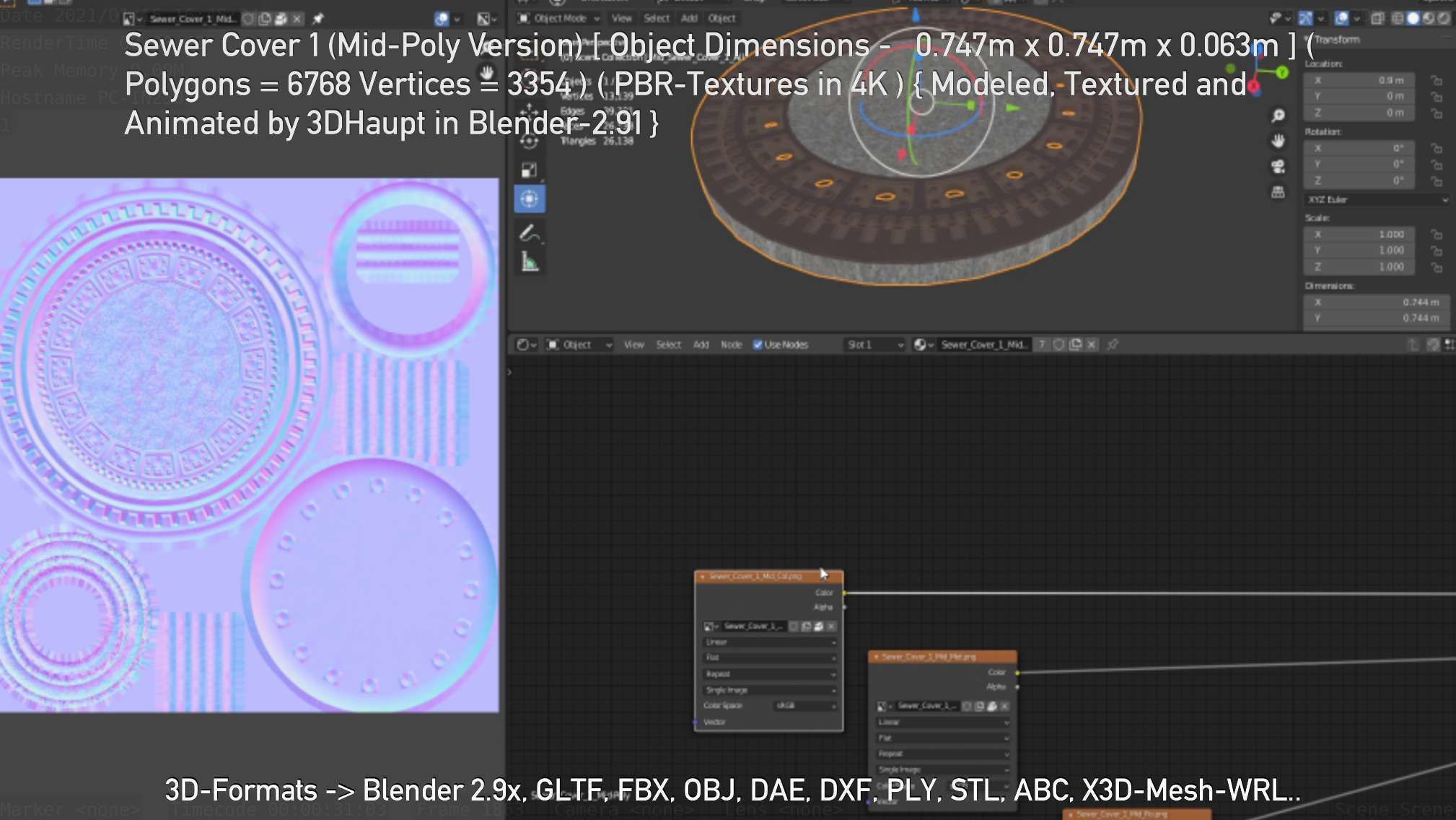The height and width of the screenshot is (820, 1456).
Task: Open the View menu in node editor
Action: click(633, 345)
